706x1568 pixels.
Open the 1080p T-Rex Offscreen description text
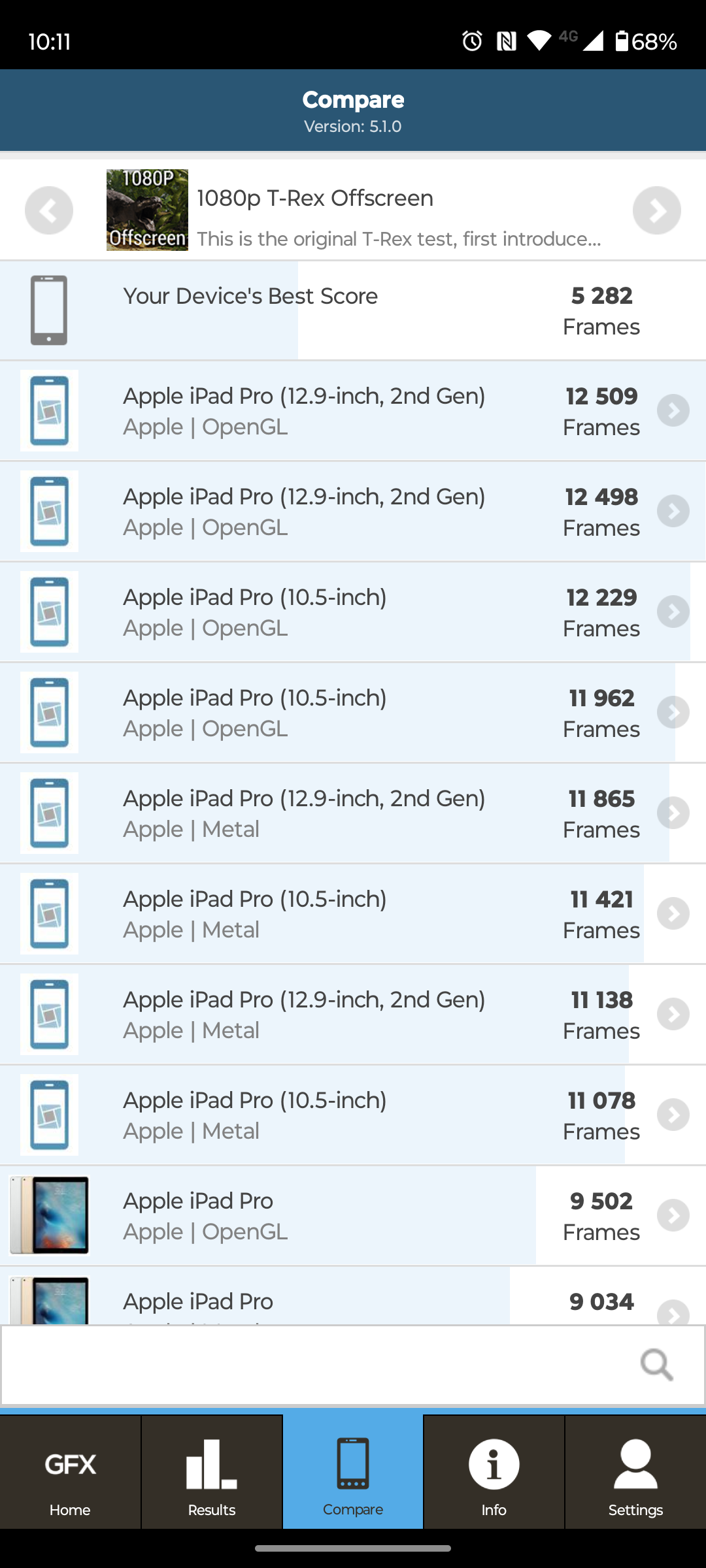(399, 239)
